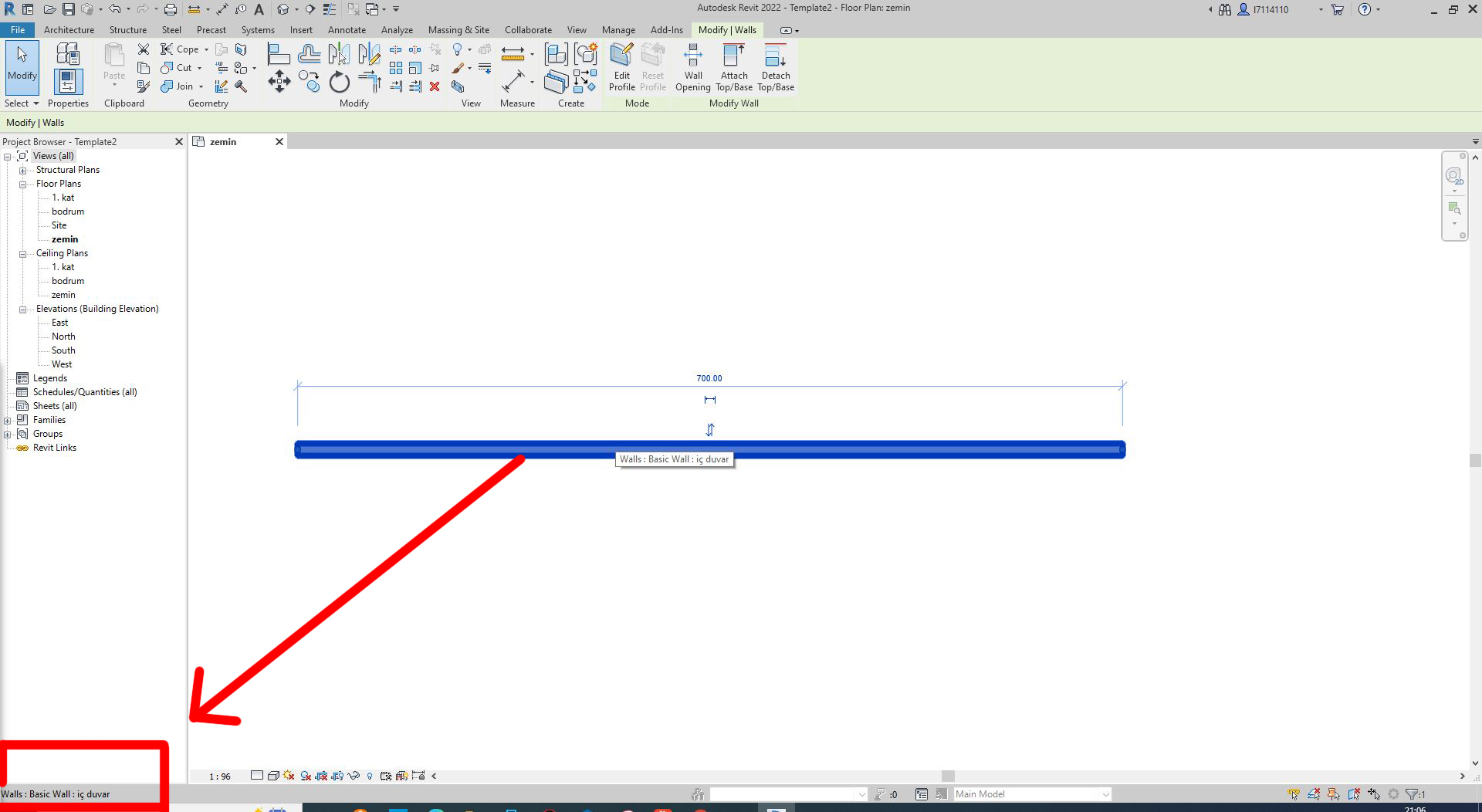Open the 1:96 view scale selector
This screenshot has width=1482, height=812.
coord(220,776)
